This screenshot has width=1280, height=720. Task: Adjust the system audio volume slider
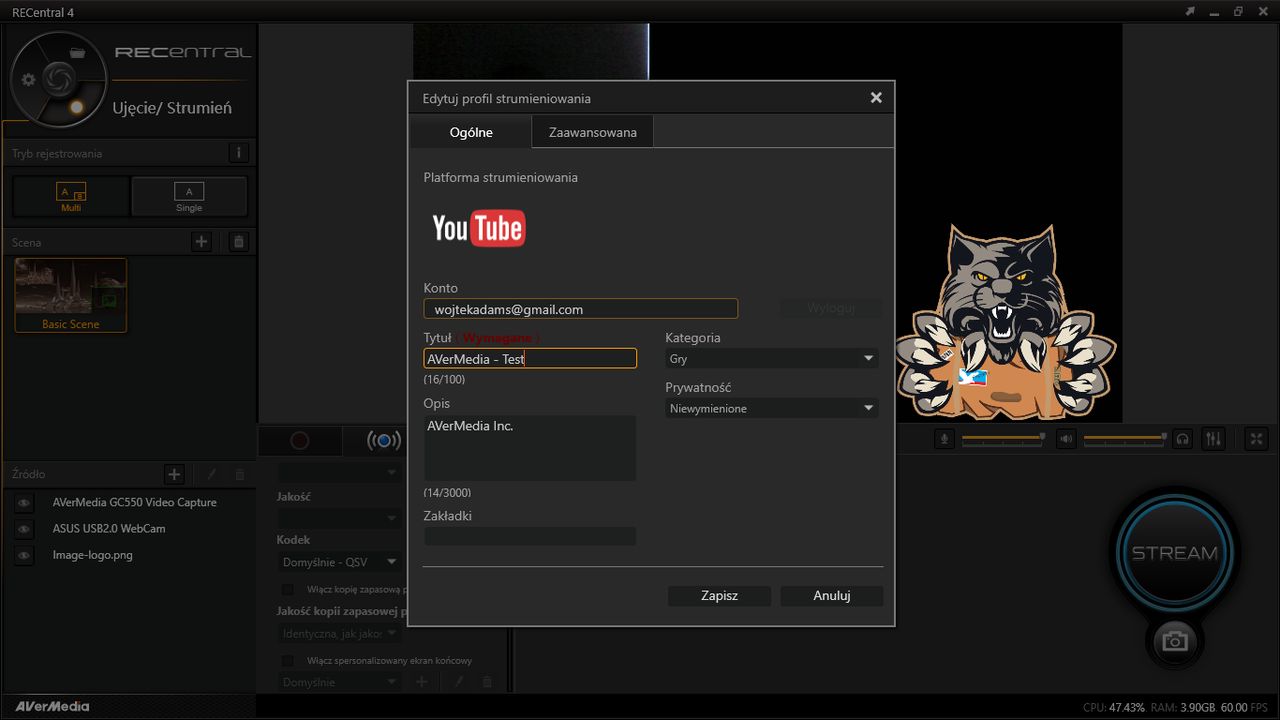1125,438
